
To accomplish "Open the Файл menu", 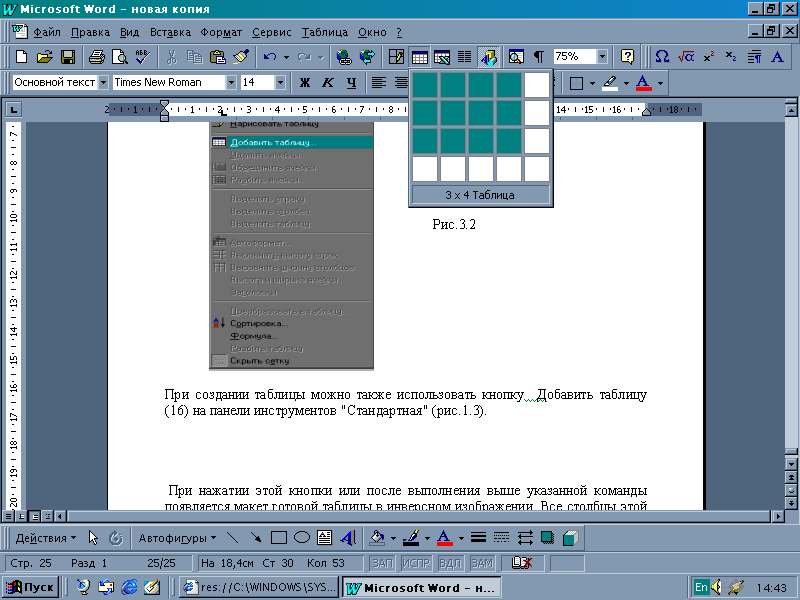I will pos(47,32).
